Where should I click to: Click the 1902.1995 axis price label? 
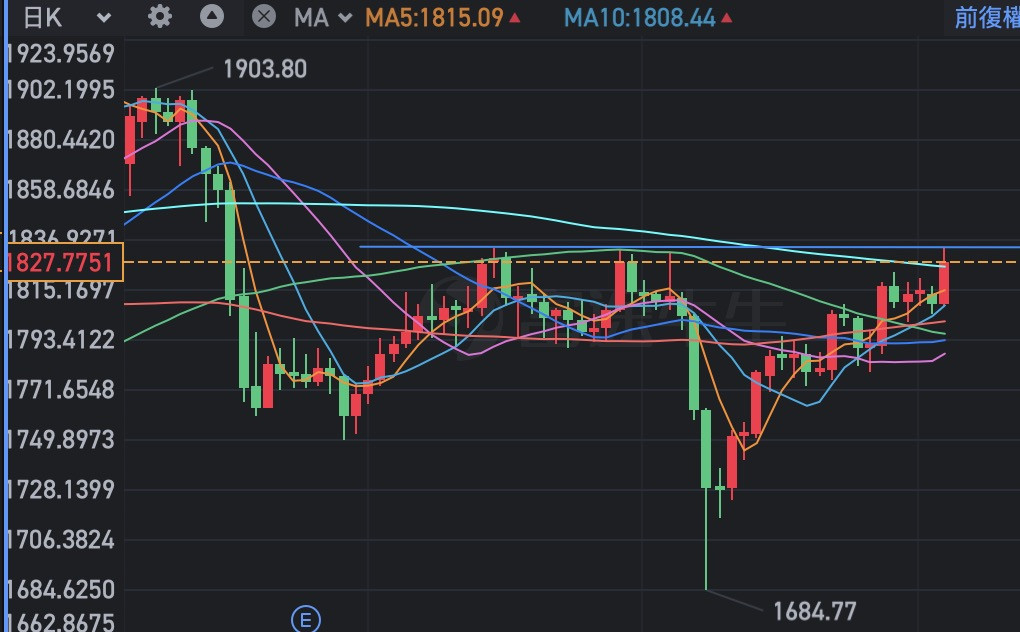pos(61,90)
